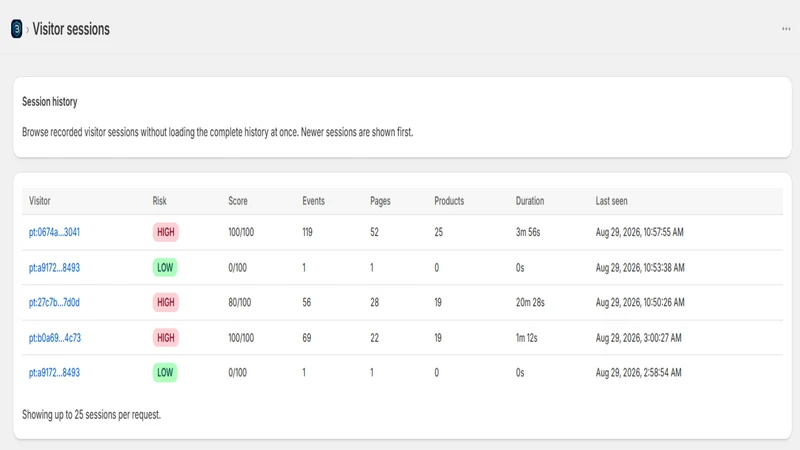The image size is (800, 450).
Task: Click the Aug 29, 2026, 3:00:27 AM timestamp
Action: [x=638, y=338]
